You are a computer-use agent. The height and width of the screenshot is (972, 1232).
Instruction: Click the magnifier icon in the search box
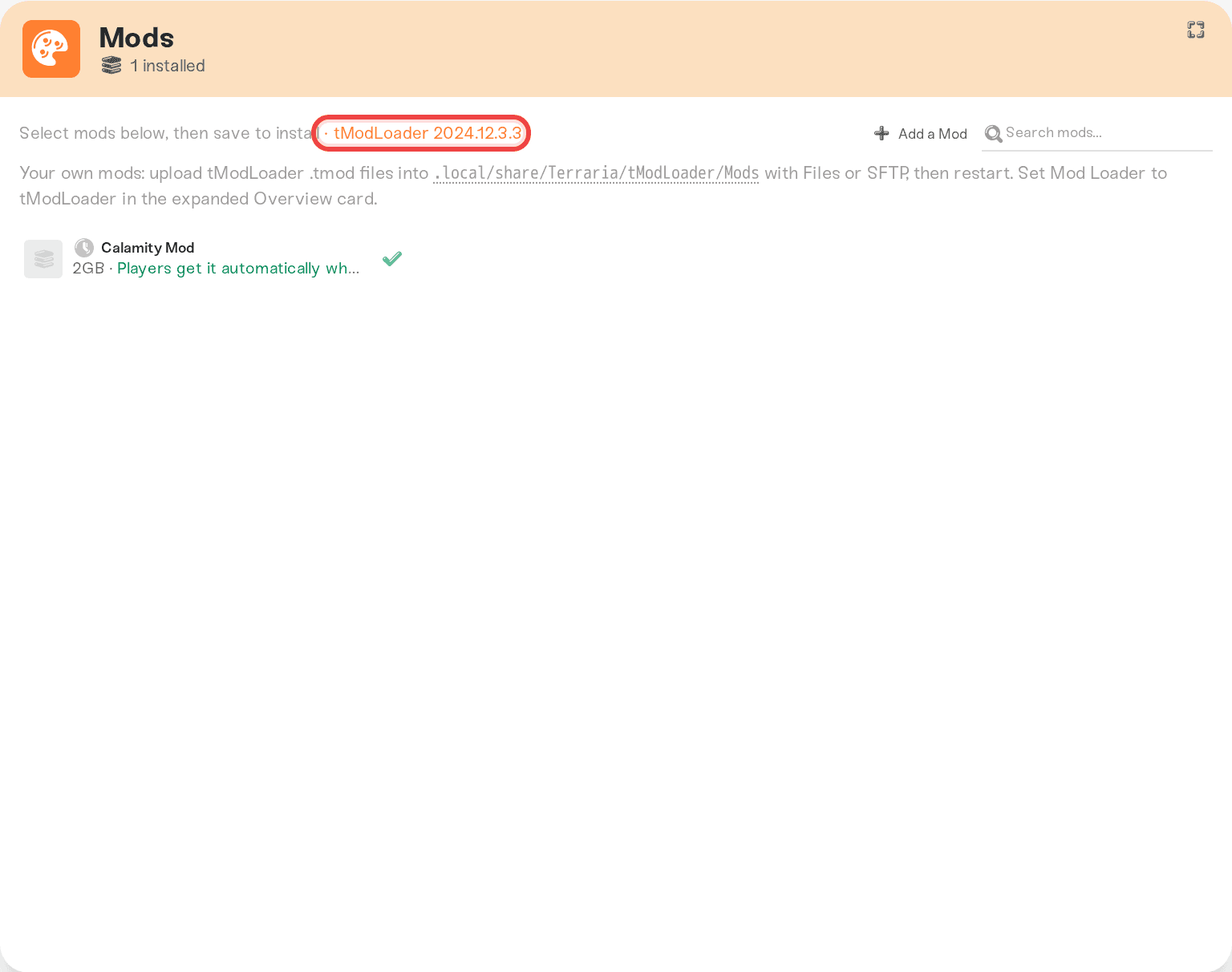point(993,134)
